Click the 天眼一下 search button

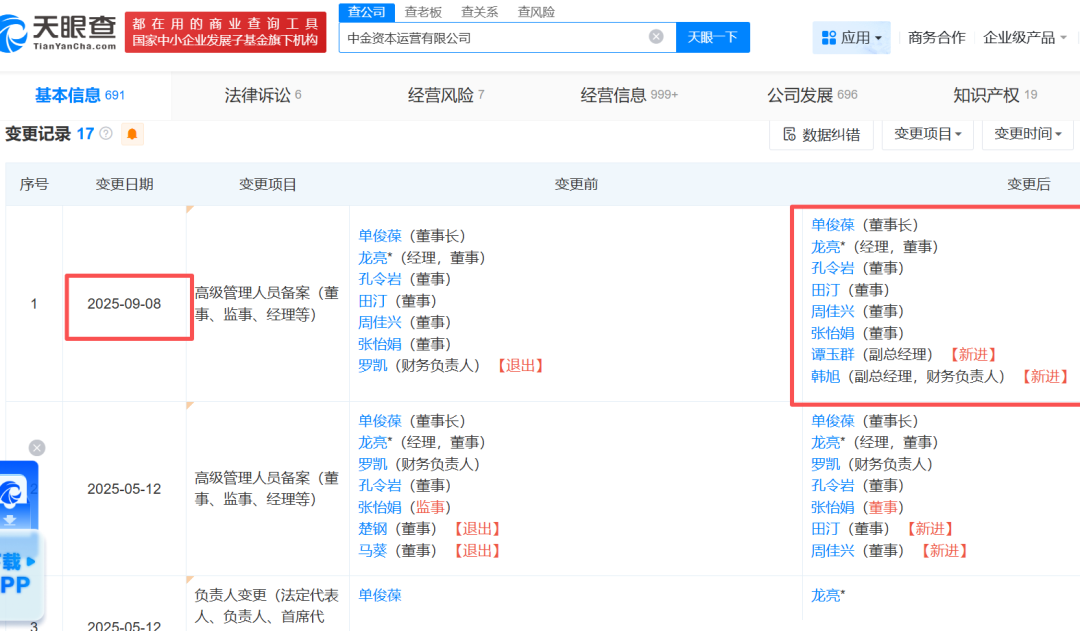(713, 37)
